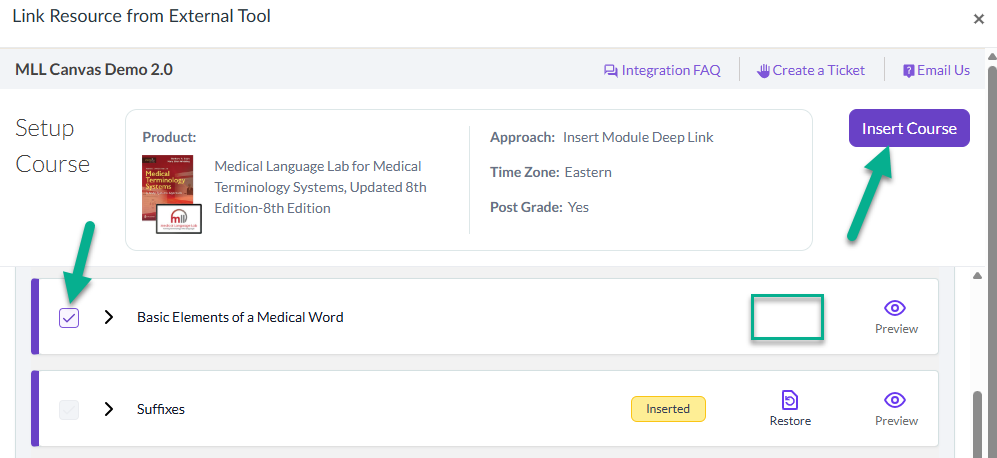Click the Create a Ticket hand icon
The height and width of the screenshot is (458, 997).
(x=763, y=71)
